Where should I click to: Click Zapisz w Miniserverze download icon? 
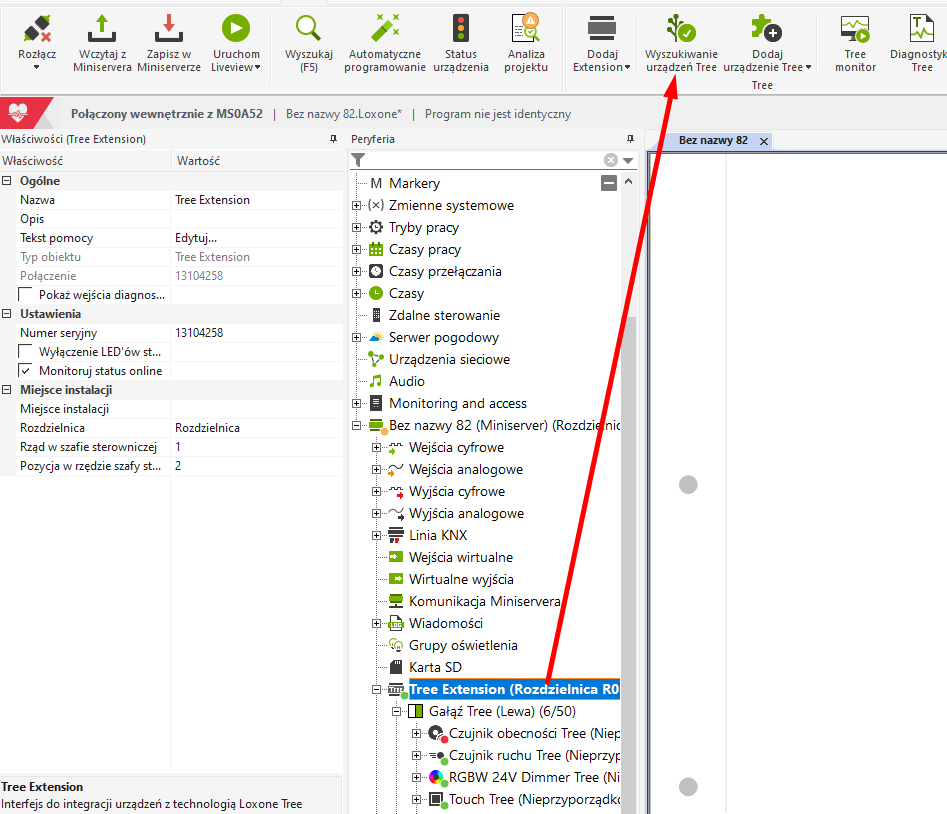(168, 28)
